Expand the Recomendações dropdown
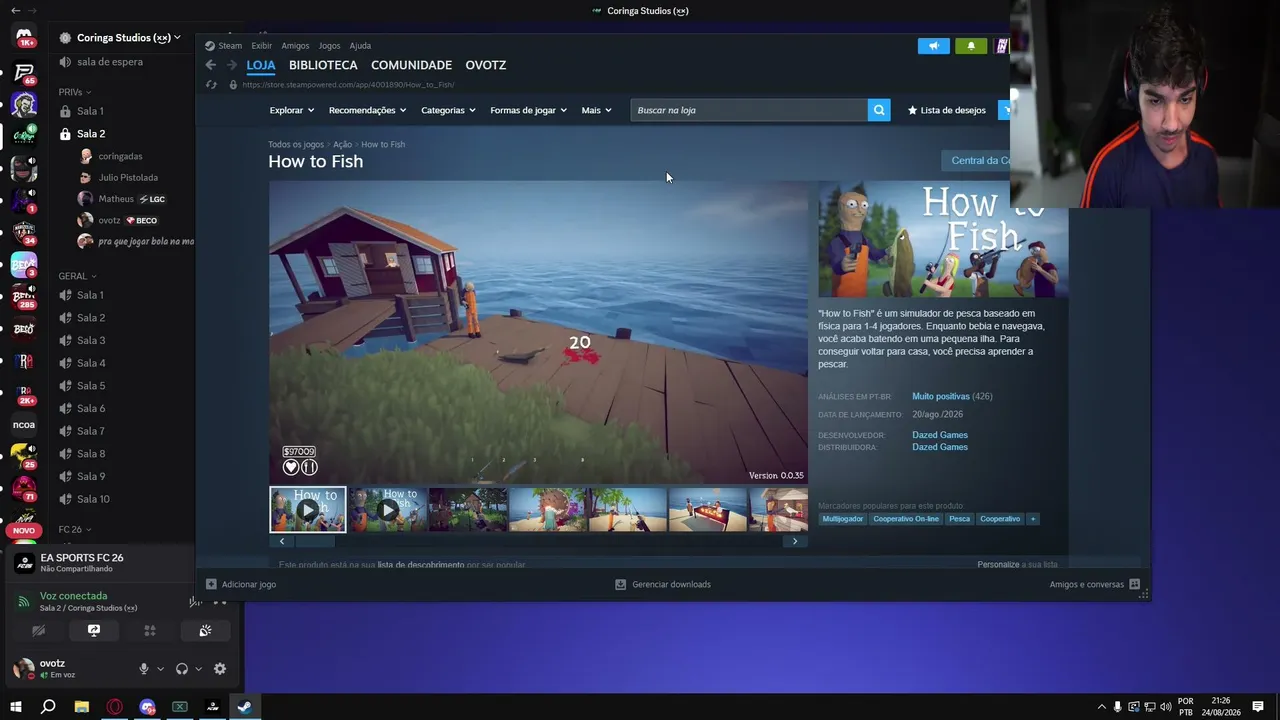The image size is (1280, 720). [x=367, y=110]
